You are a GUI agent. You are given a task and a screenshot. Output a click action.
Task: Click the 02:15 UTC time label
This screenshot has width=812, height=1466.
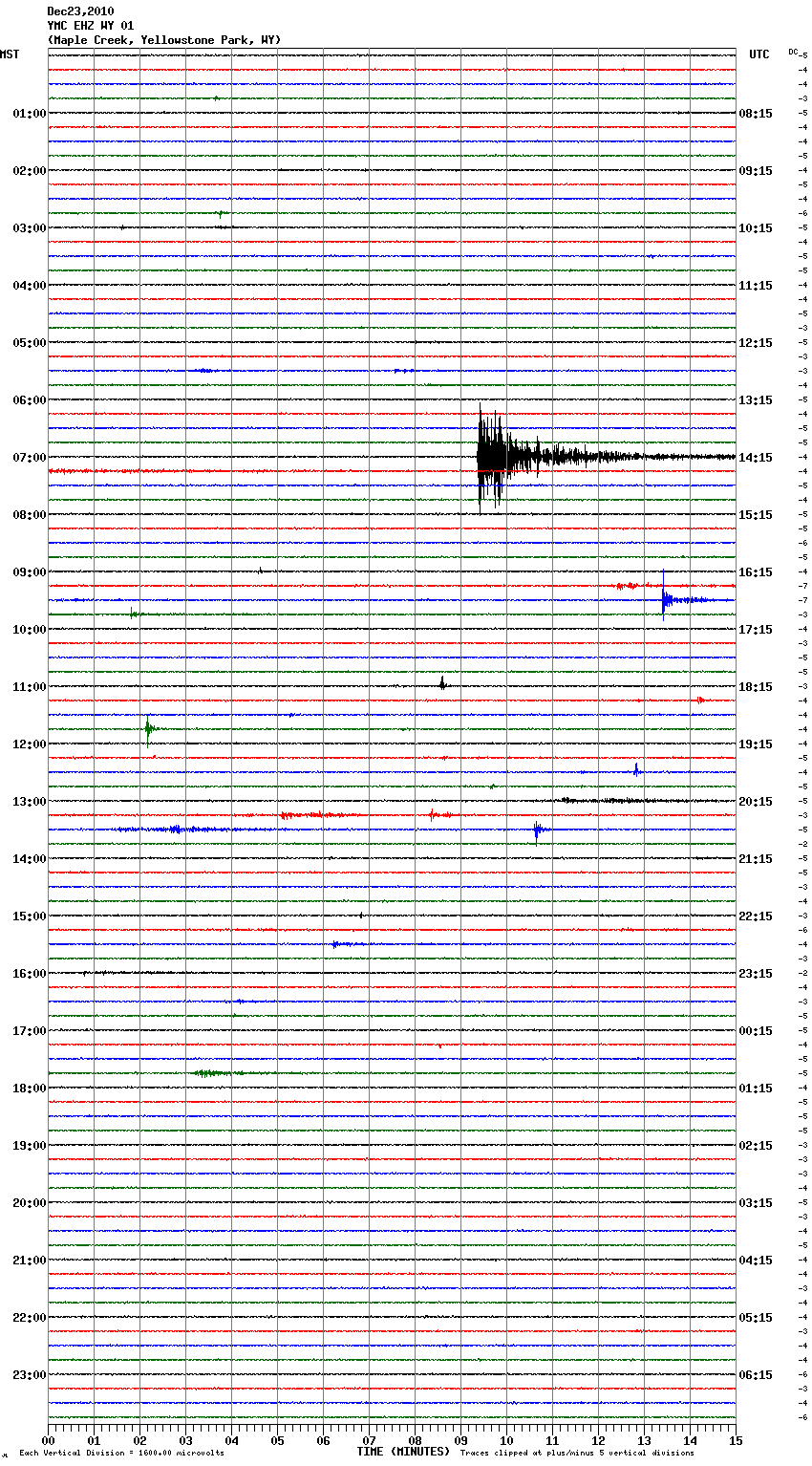coord(756,1146)
